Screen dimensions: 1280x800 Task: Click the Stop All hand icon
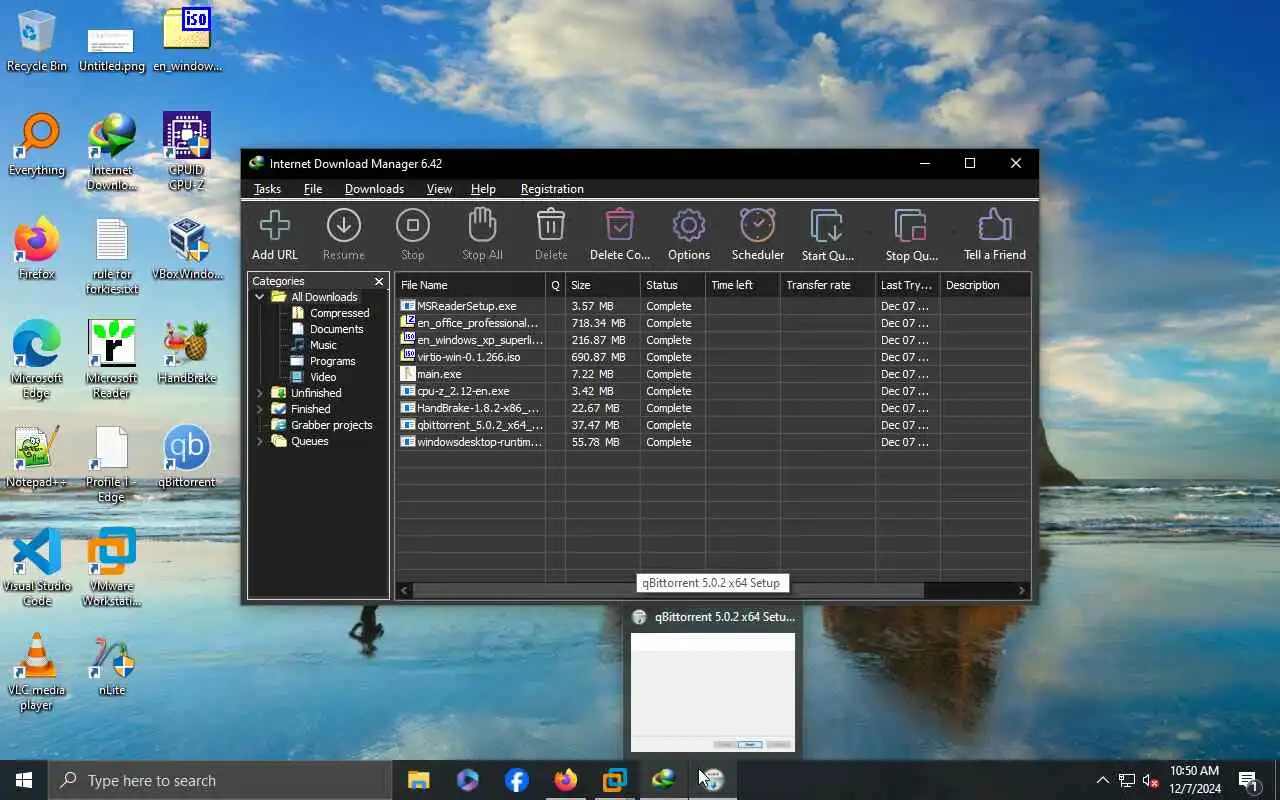pyautogui.click(x=482, y=226)
